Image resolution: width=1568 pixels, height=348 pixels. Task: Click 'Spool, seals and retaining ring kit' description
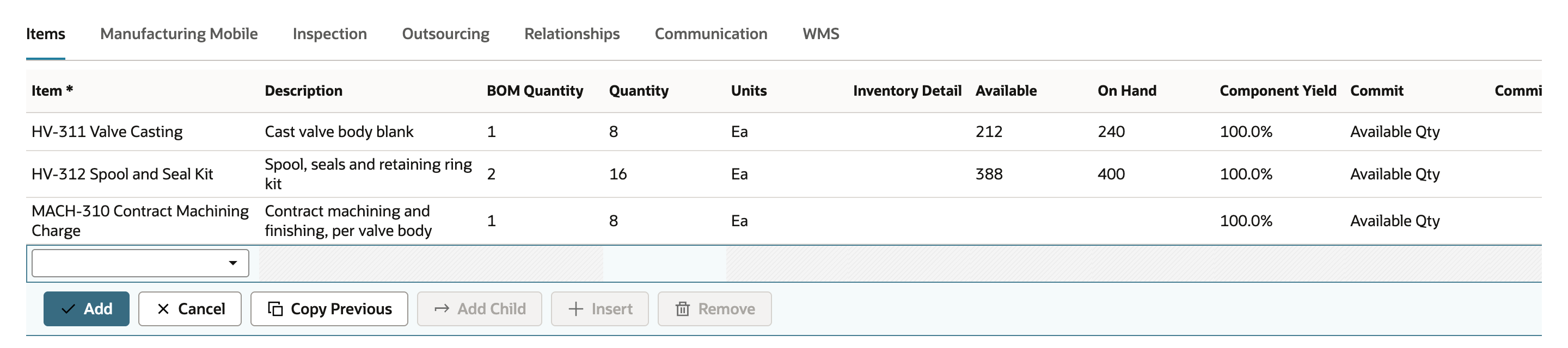coord(368,174)
